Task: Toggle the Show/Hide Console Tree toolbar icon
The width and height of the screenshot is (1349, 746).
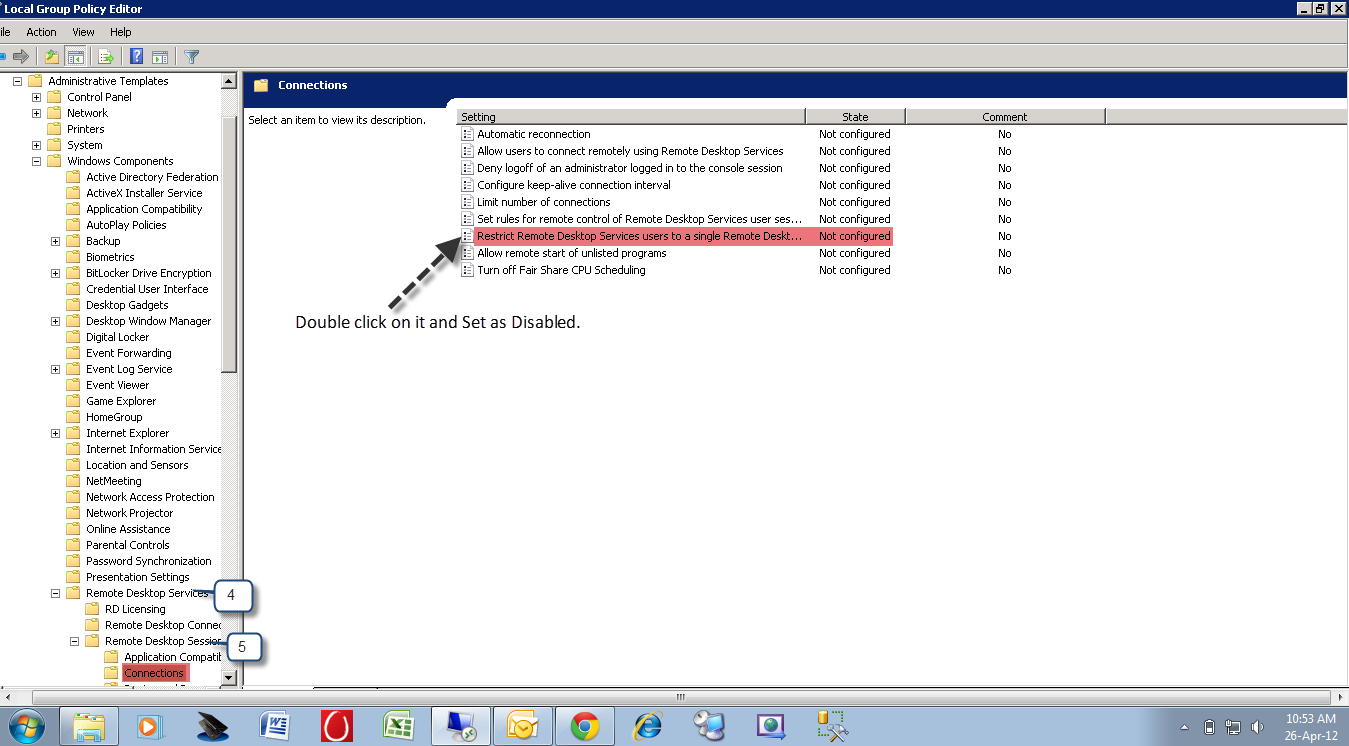Action: point(75,57)
